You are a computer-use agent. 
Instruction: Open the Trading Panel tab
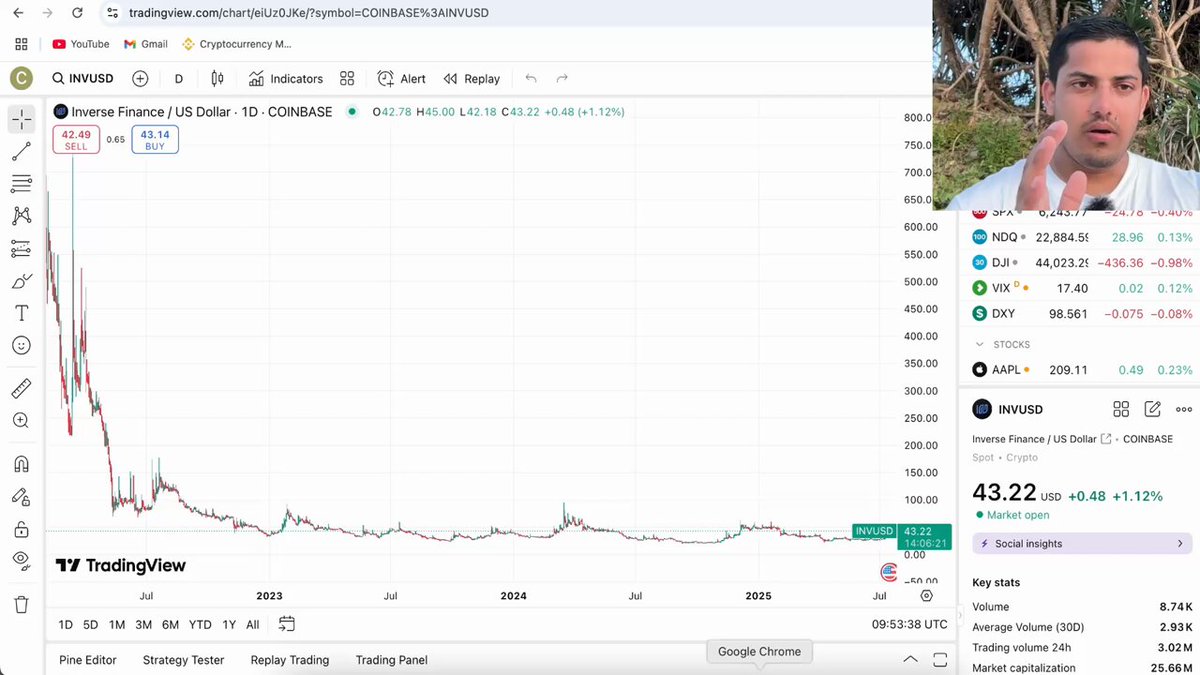392,660
